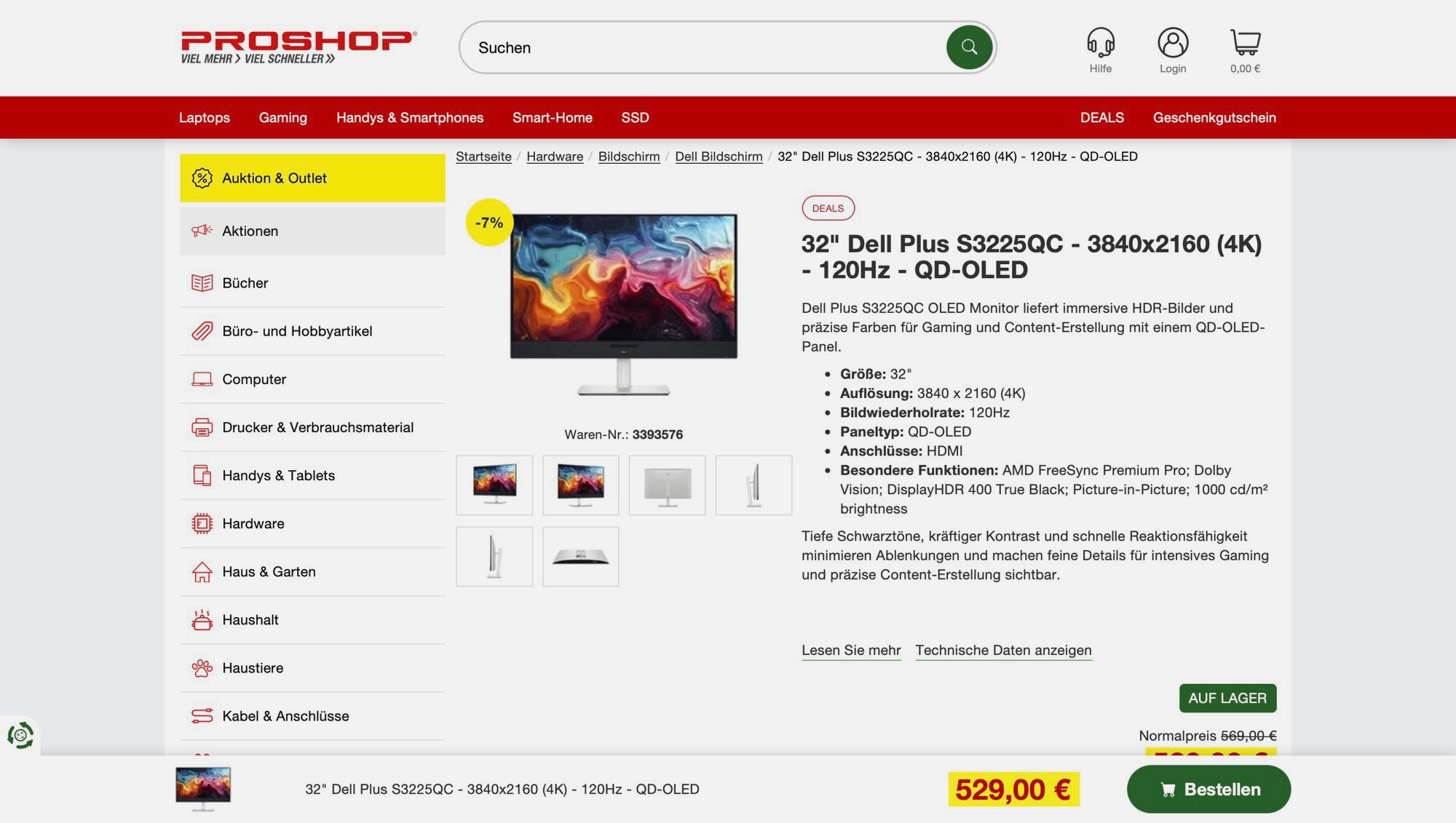The height and width of the screenshot is (823, 1456).
Task: Open Auktion & Outlet category
Action: click(312, 178)
